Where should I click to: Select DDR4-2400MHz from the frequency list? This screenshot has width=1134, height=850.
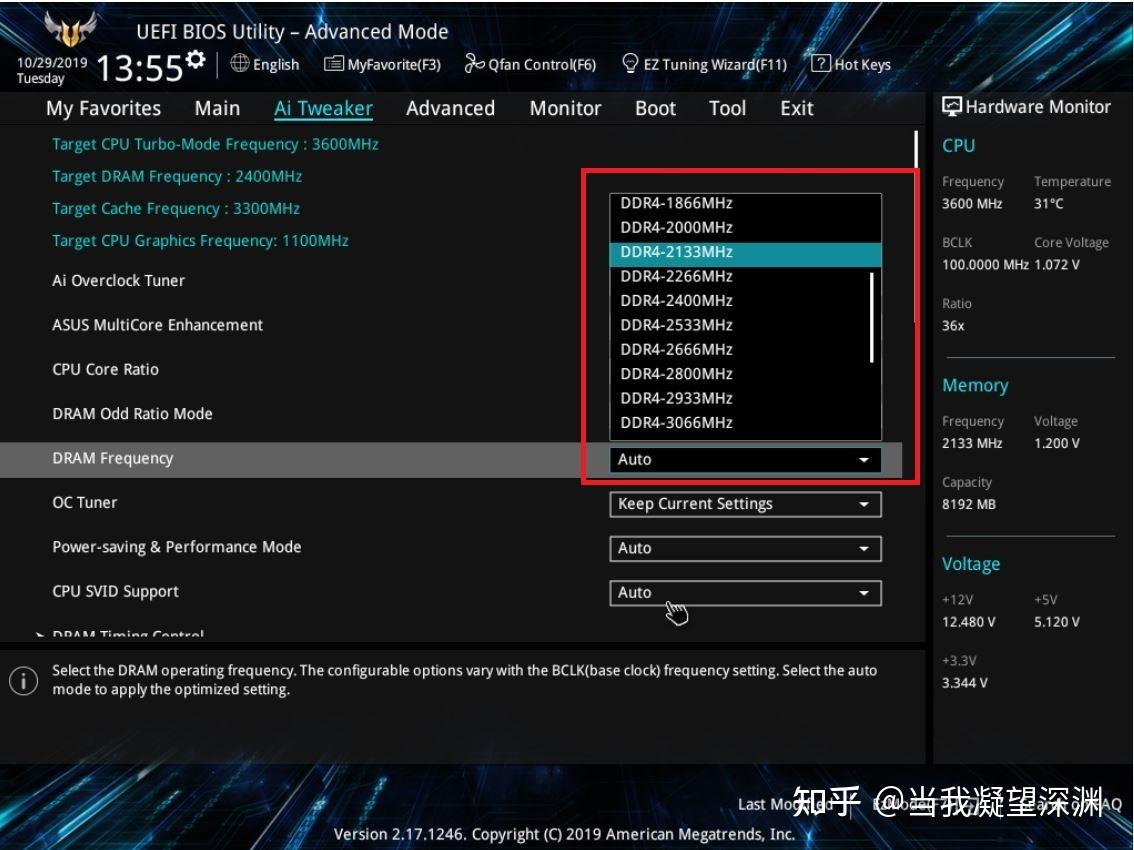676,300
